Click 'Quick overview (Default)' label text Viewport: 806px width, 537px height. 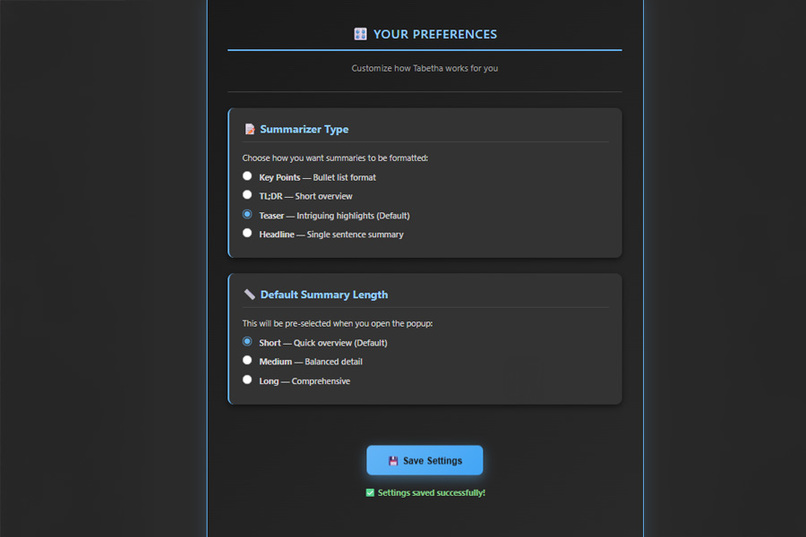click(x=340, y=343)
